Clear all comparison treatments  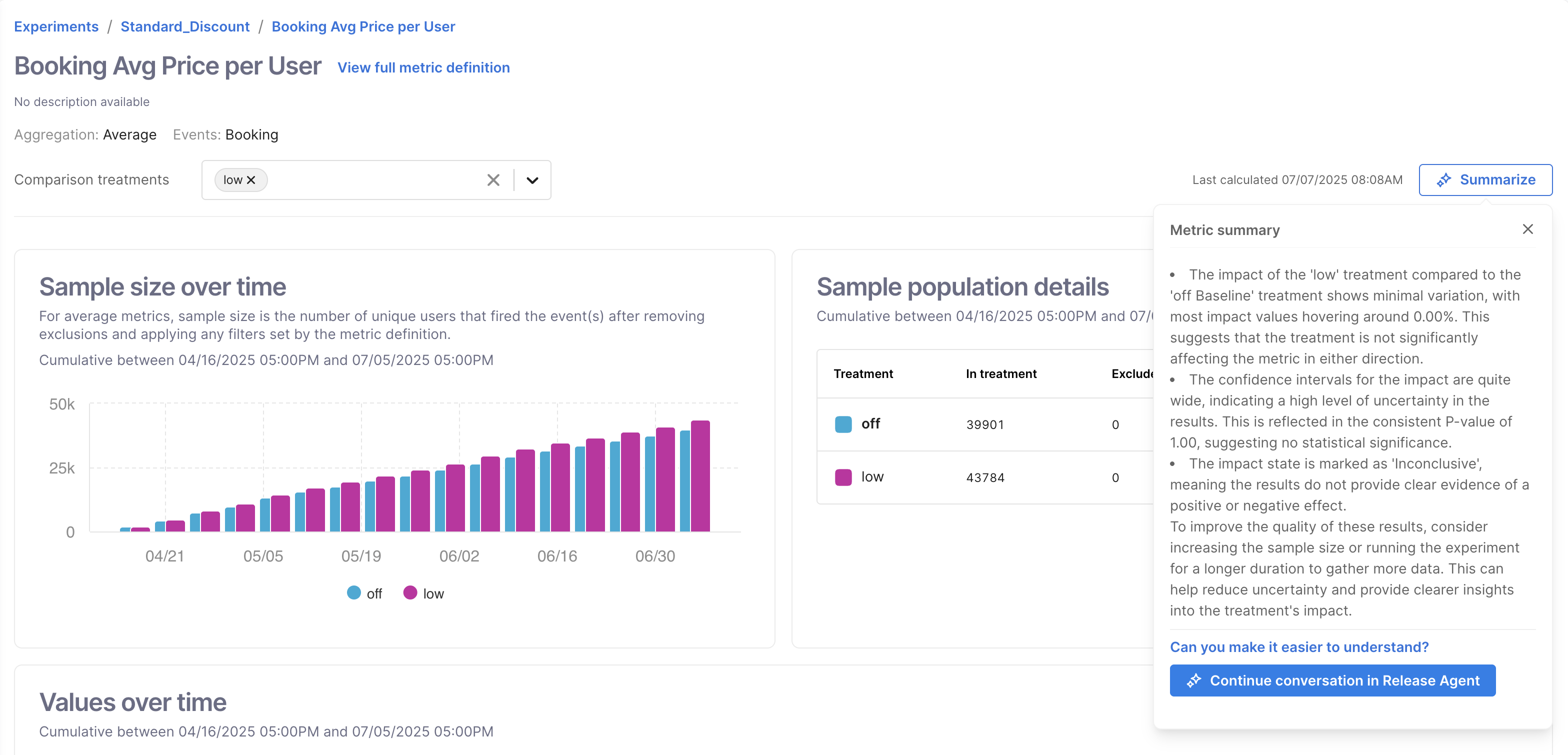[x=493, y=180]
